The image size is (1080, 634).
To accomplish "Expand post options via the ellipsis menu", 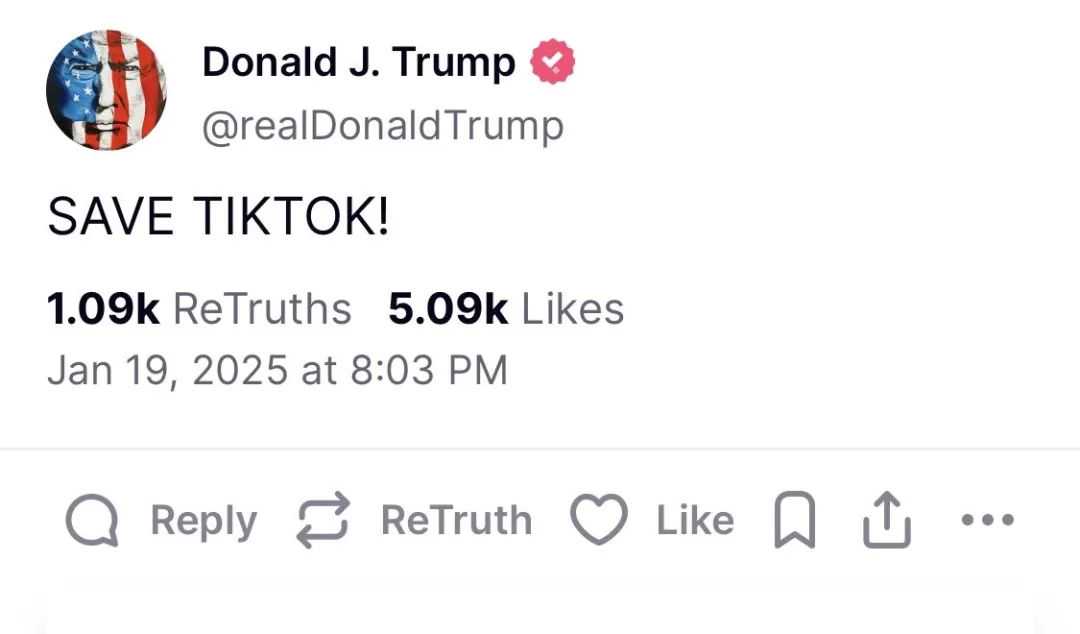I will click(x=987, y=519).
